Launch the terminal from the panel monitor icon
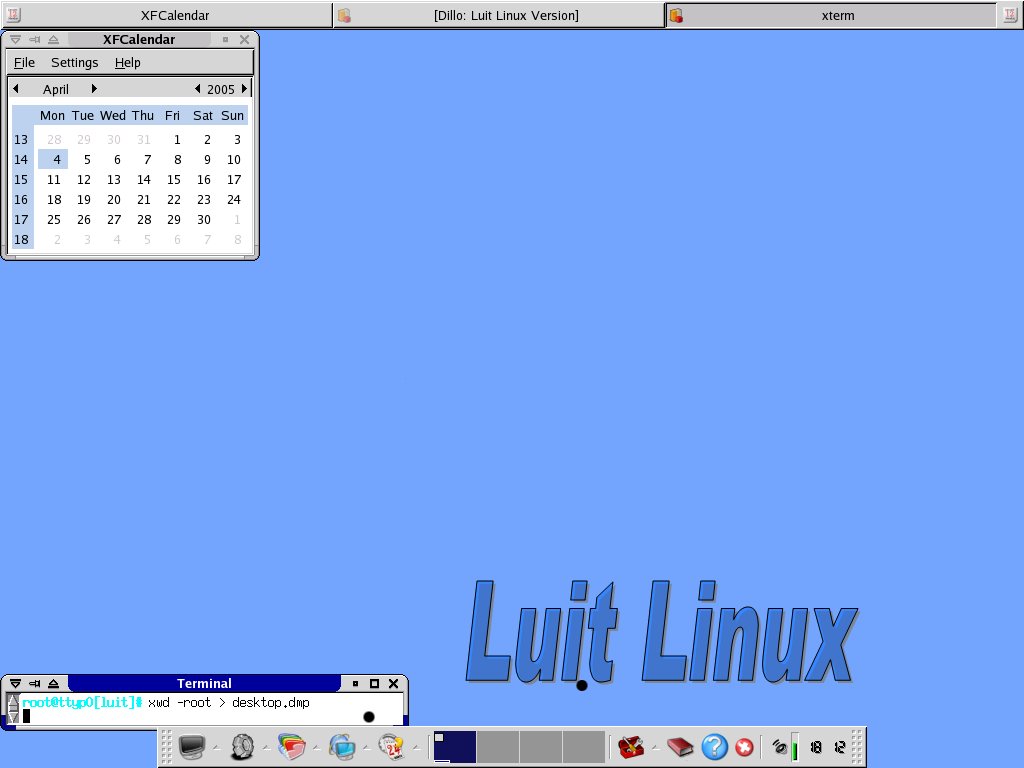The width and height of the screenshot is (1024, 768). tap(192, 746)
